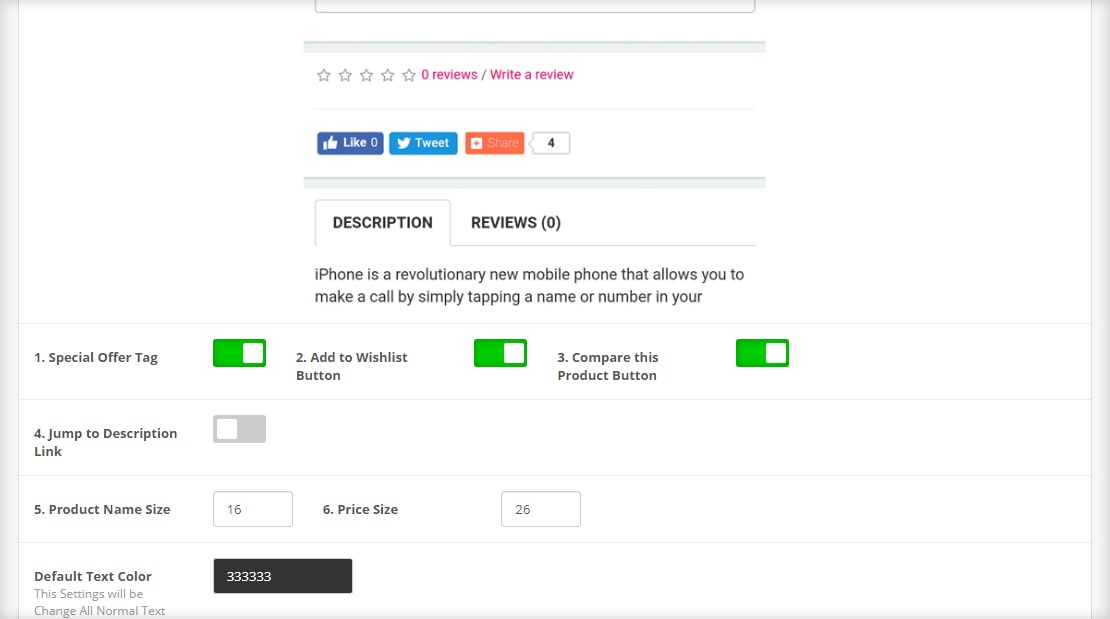Click the orange Share button

(x=495, y=143)
